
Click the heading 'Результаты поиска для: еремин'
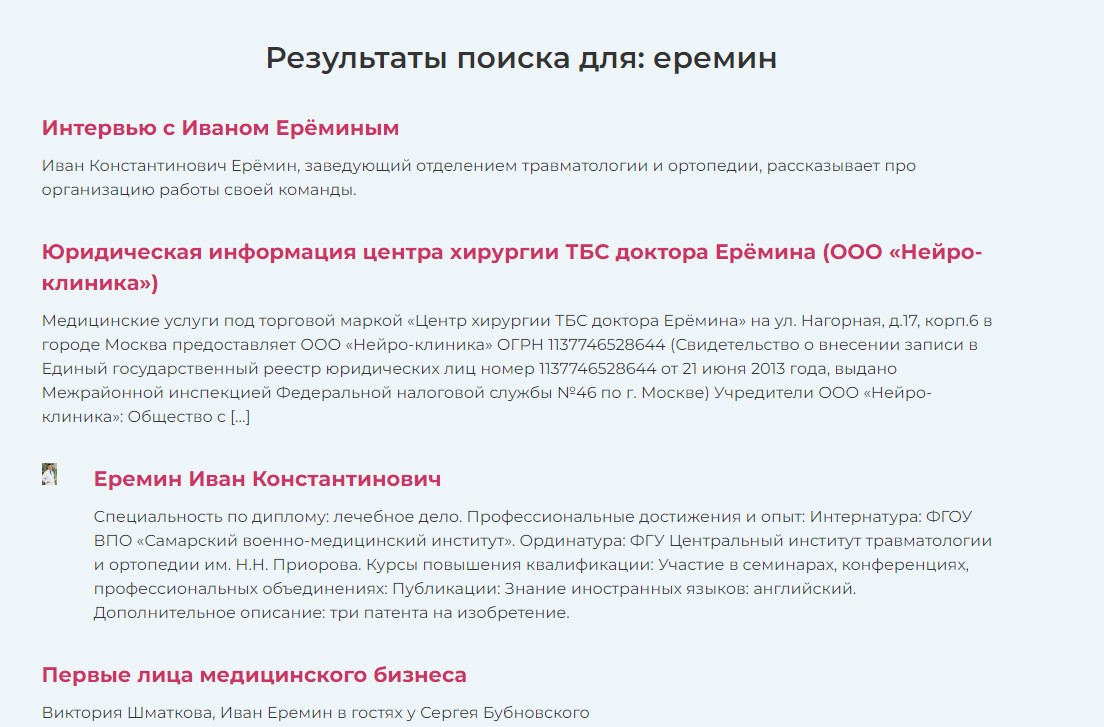(521, 58)
